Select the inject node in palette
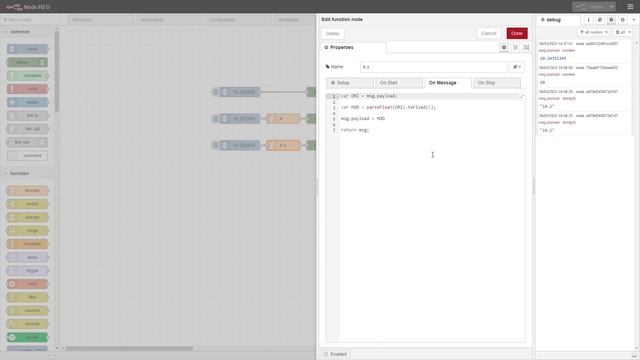The image size is (640, 360). tap(27, 49)
